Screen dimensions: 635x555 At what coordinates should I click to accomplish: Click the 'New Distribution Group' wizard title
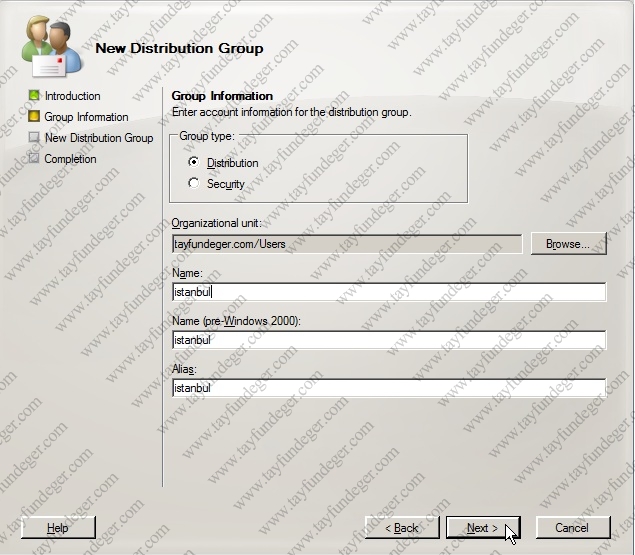[179, 48]
